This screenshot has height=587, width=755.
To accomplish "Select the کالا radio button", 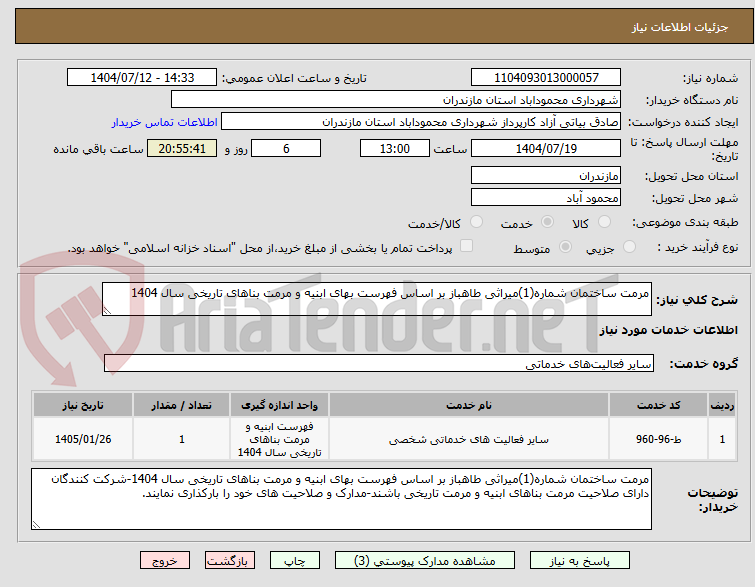I will click(x=604, y=222).
